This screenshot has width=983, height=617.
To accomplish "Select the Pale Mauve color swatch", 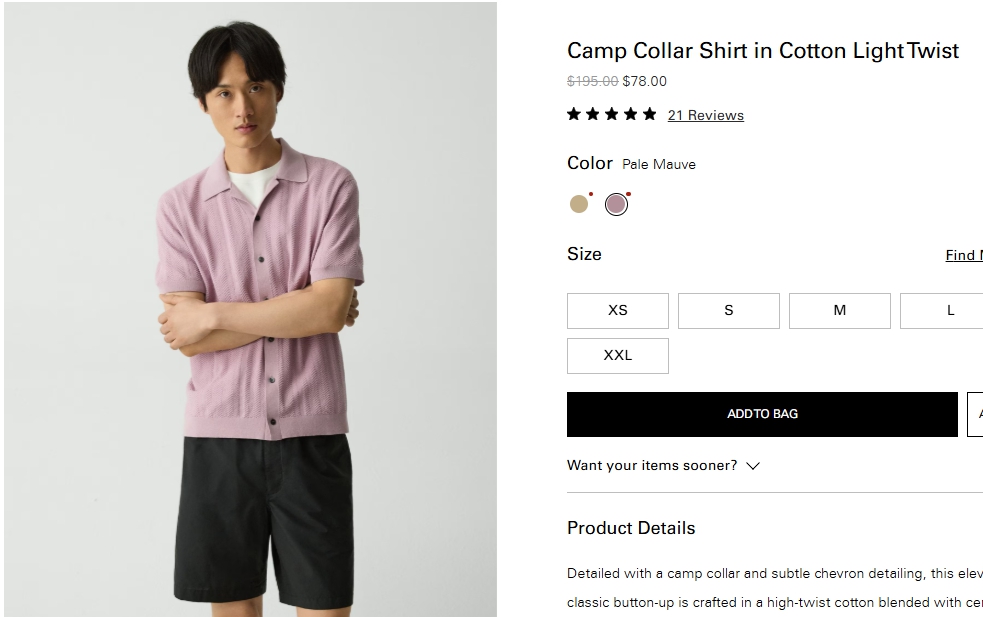I will click(616, 204).
